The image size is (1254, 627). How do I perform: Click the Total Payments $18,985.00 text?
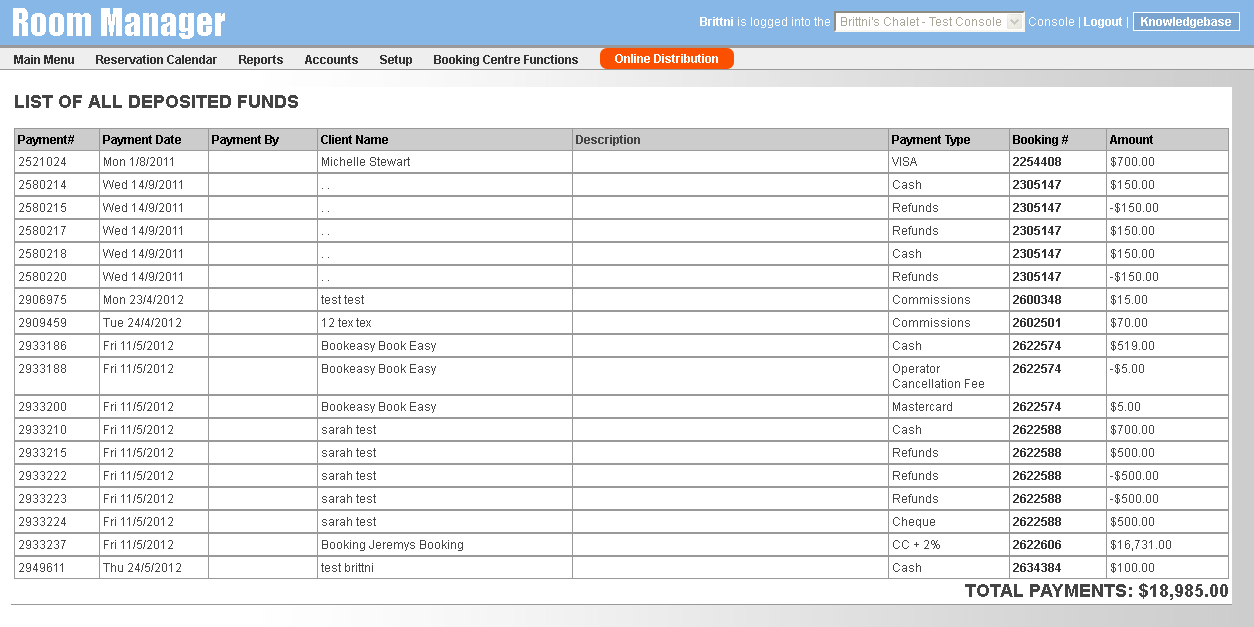tap(1096, 591)
